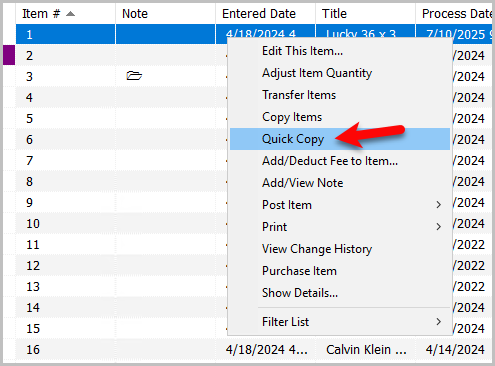
Task: Expand the Print submenu arrow
Action: [439, 227]
